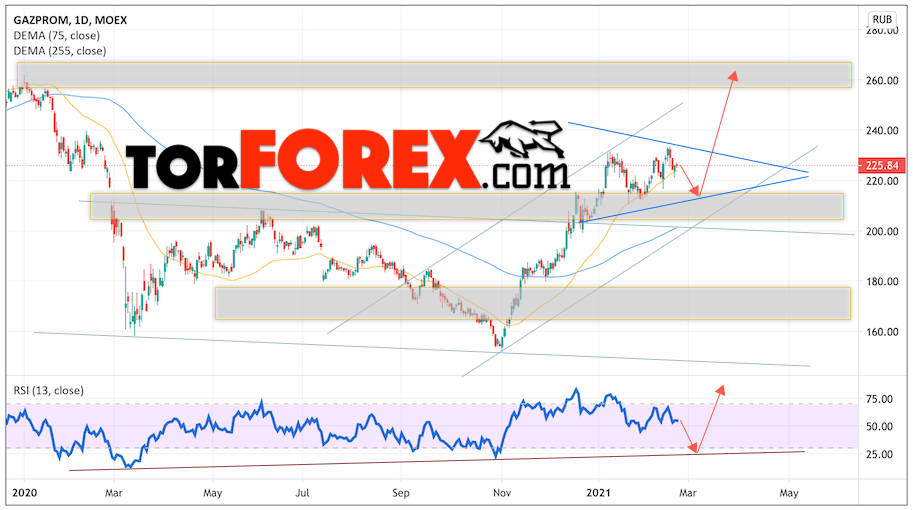Click the 200.00 price axis label
The width and height of the screenshot is (913, 510).
pyautogui.click(x=882, y=231)
